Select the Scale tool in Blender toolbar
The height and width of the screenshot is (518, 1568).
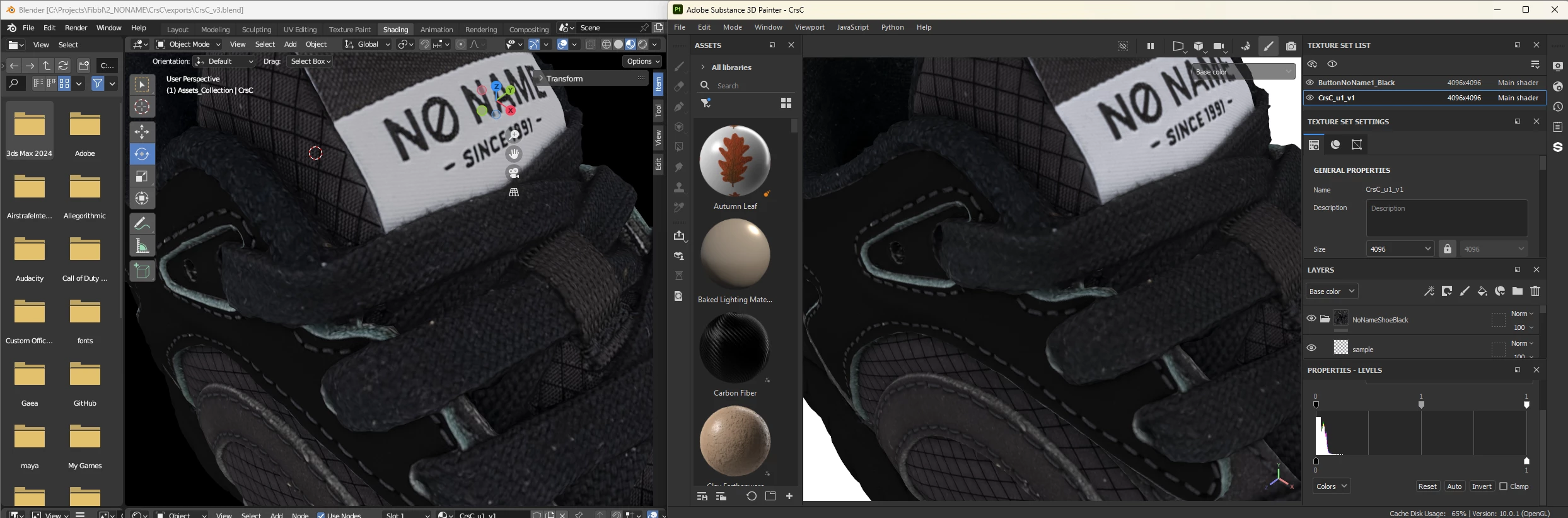pos(142,176)
